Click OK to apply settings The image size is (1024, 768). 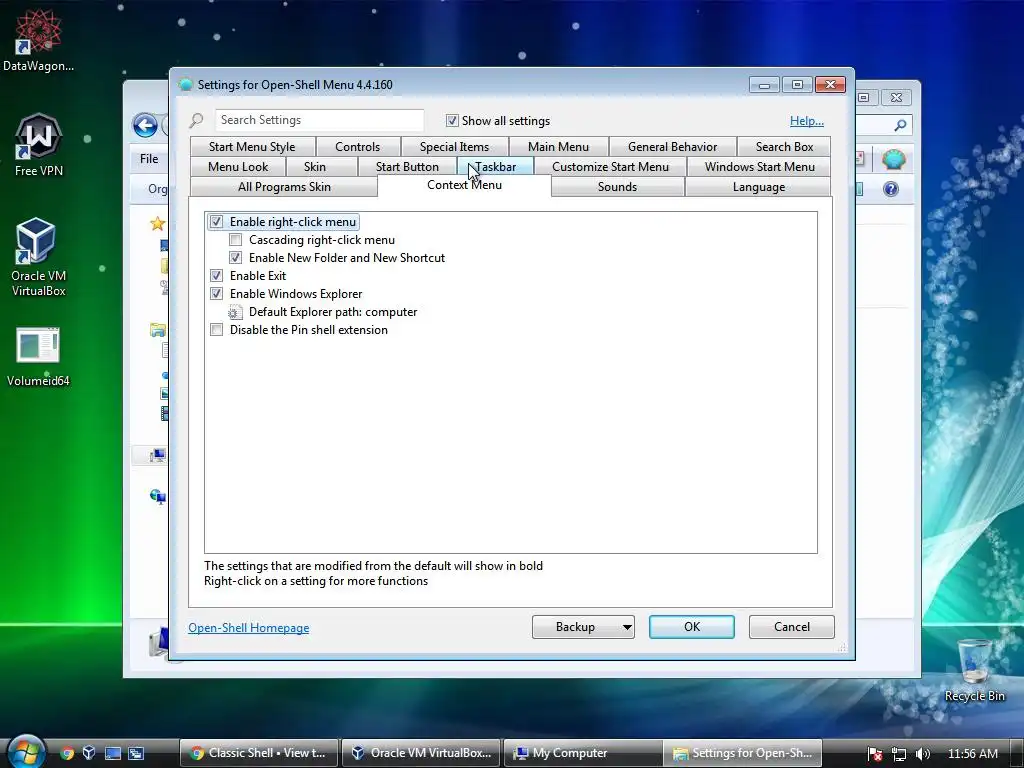[692, 627]
